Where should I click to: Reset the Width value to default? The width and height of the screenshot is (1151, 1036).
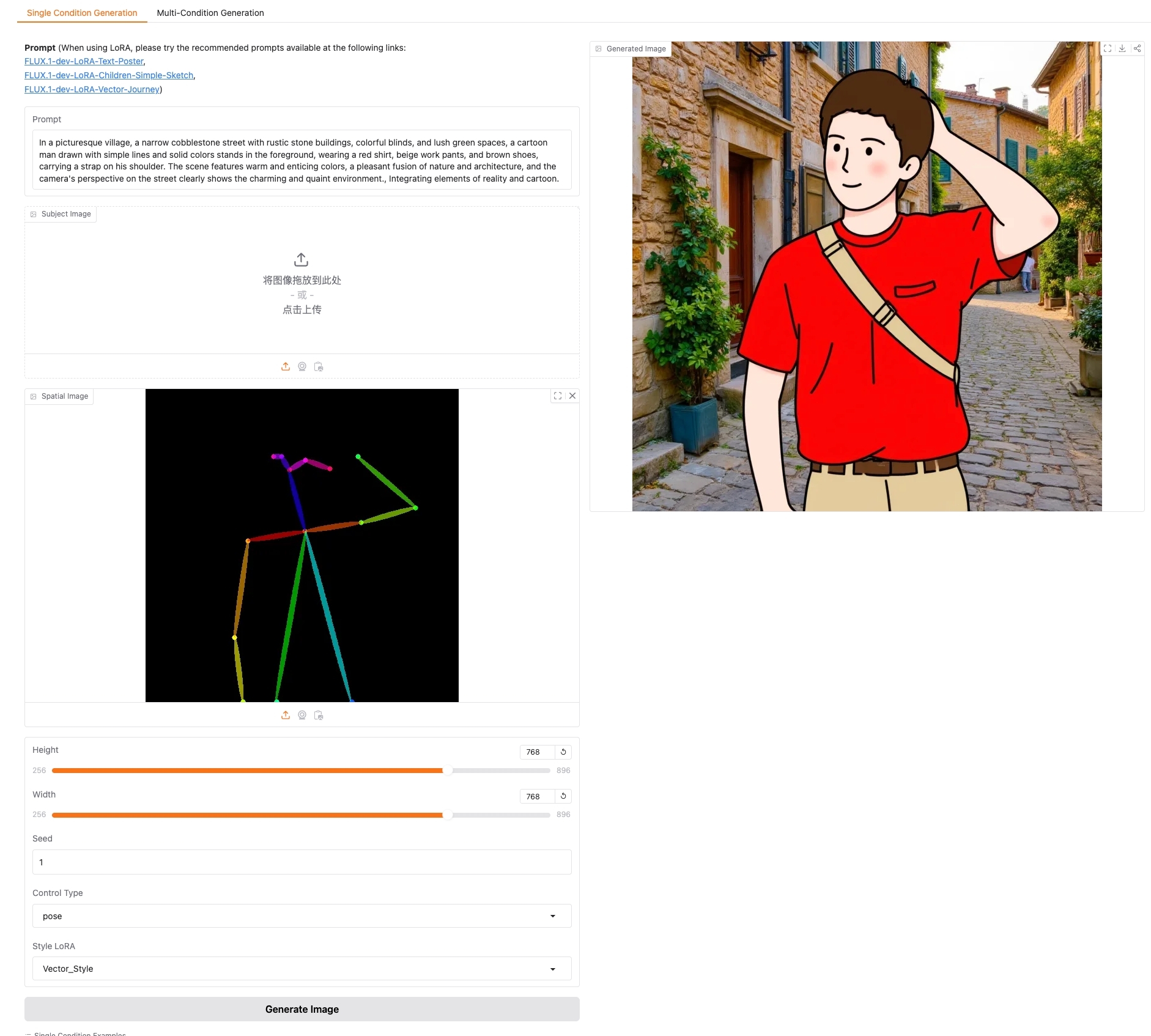(x=563, y=796)
